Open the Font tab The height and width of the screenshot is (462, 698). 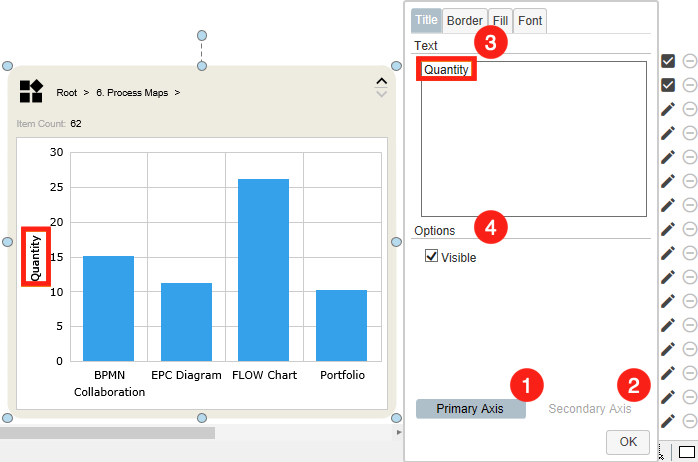[x=530, y=21]
